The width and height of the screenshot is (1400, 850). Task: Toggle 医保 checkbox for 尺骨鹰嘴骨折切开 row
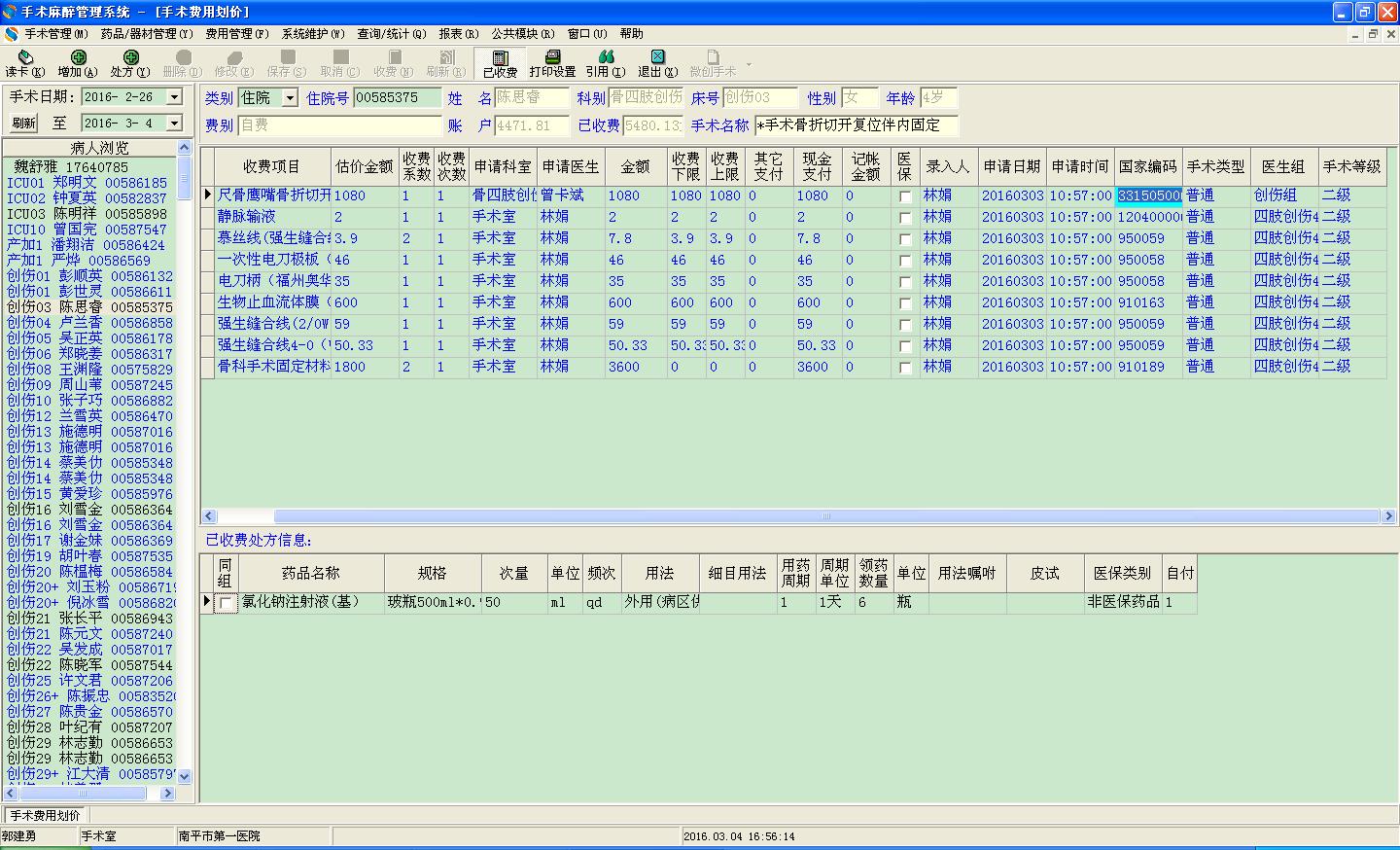pos(906,196)
